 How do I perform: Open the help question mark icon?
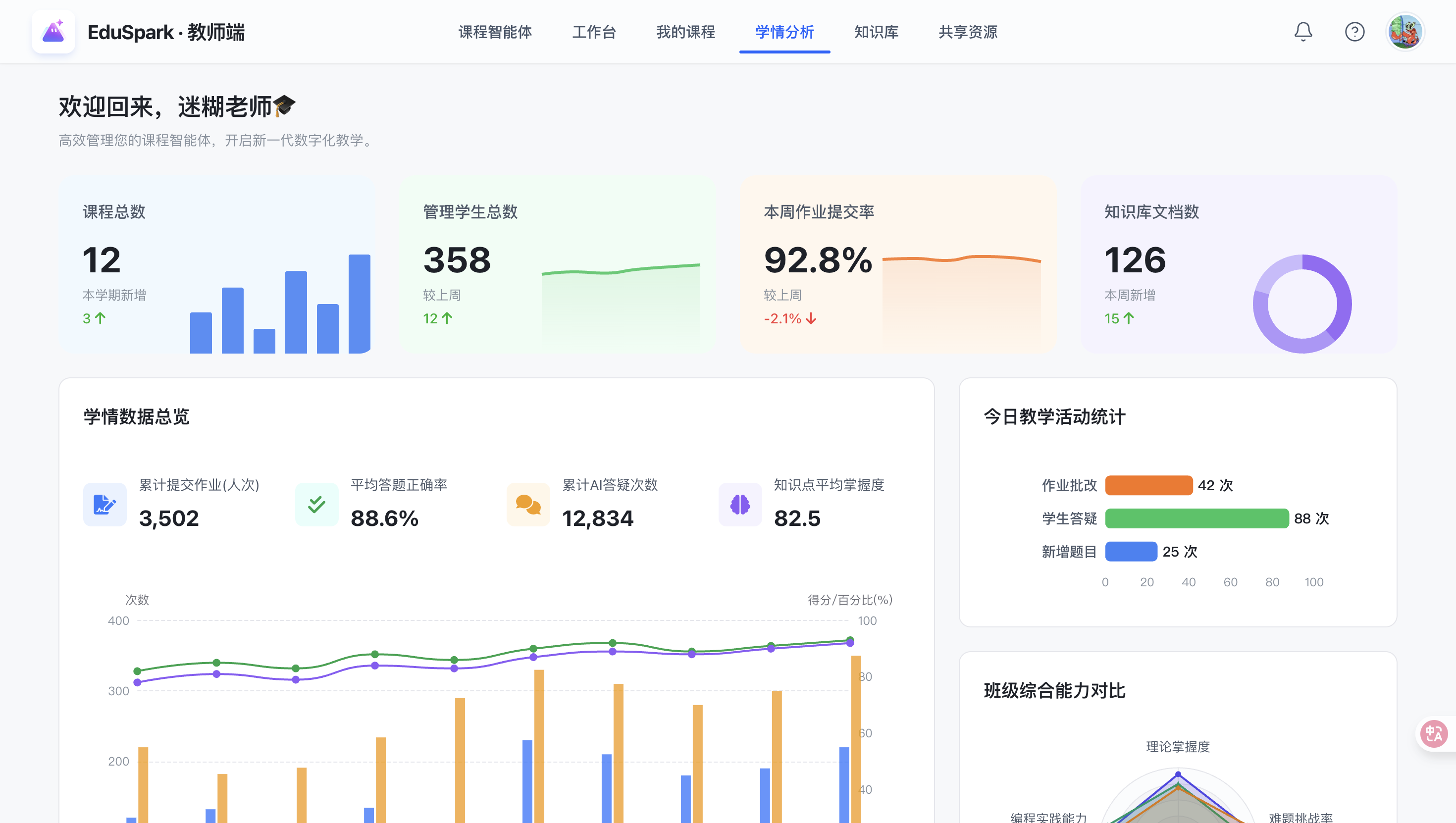click(x=1354, y=32)
